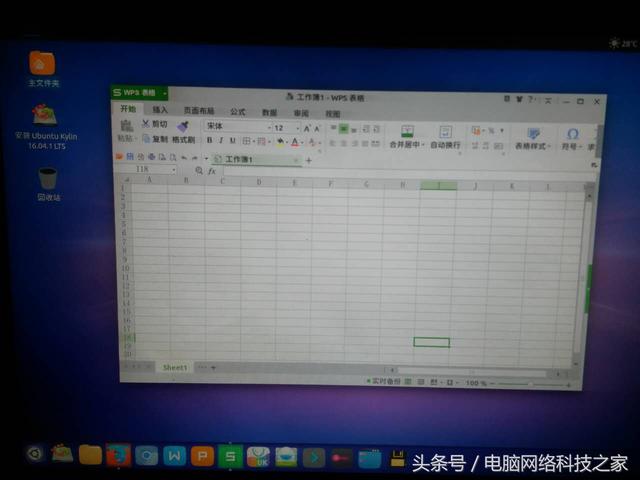Click the Select All corner of the grid
This screenshot has height=480, width=640.
[127, 178]
